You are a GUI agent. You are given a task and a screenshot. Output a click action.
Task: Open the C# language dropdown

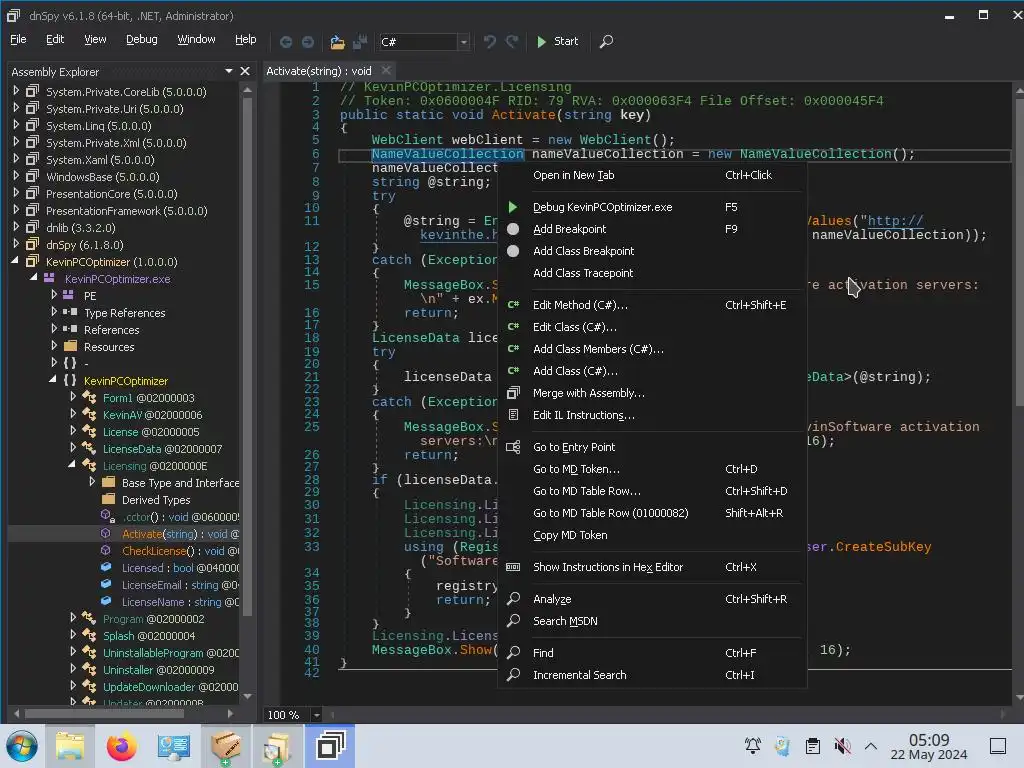click(x=463, y=42)
